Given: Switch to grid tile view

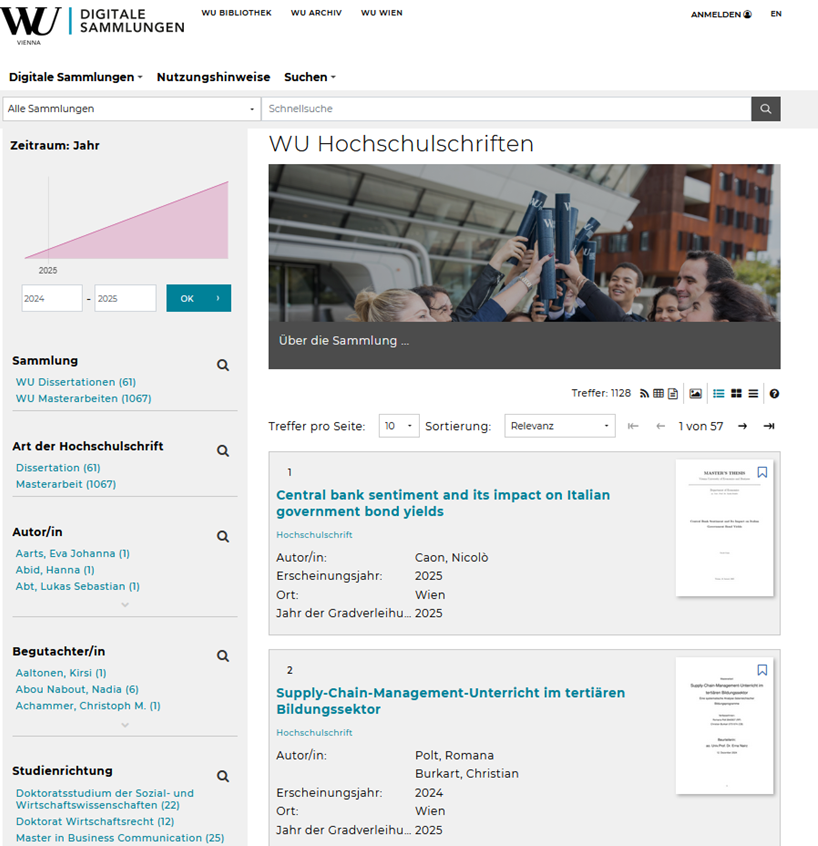Looking at the screenshot, I should pos(736,394).
